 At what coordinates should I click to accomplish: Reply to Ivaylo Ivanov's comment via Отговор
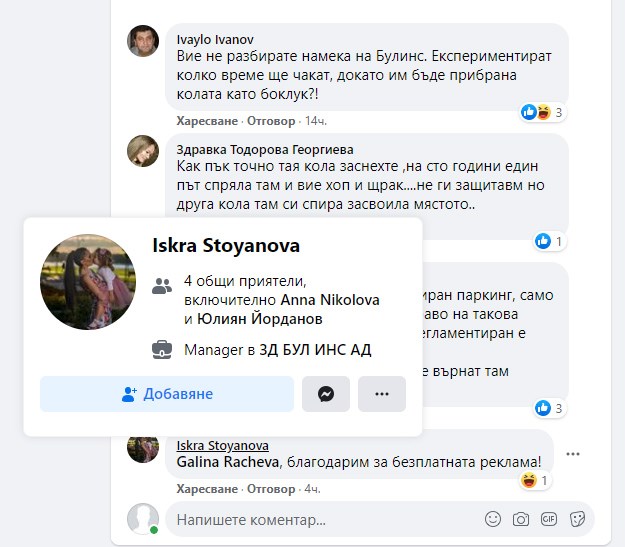pyautogui.click(x=271, y=121)
